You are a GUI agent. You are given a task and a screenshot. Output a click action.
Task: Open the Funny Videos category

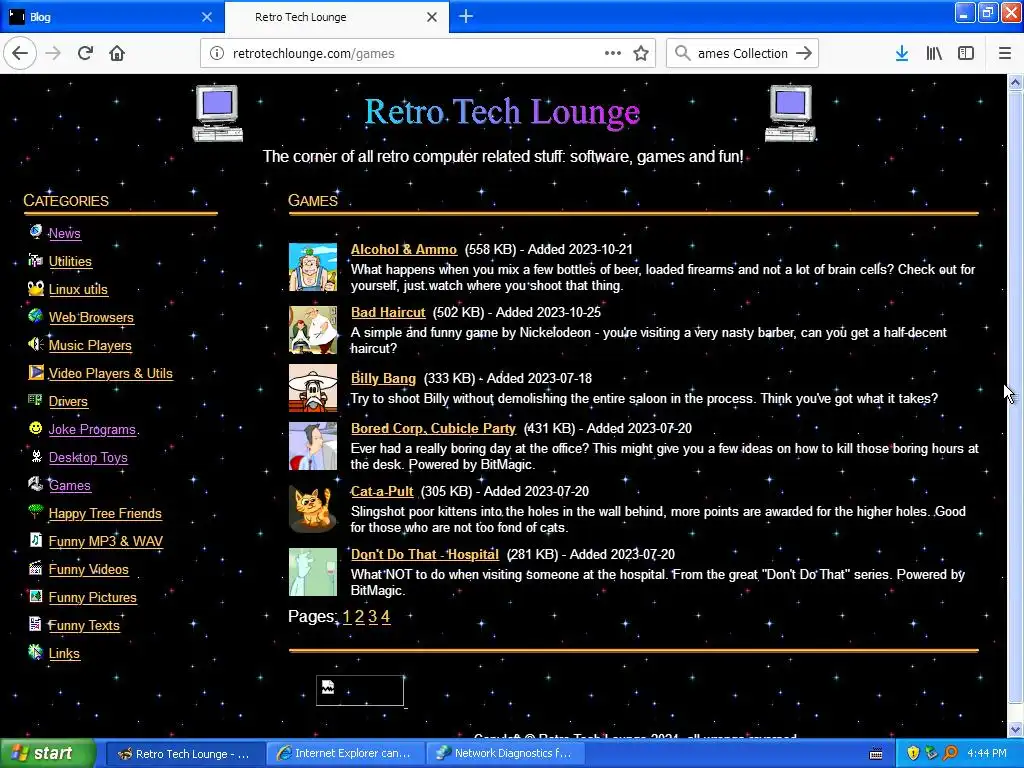point(89,569)
